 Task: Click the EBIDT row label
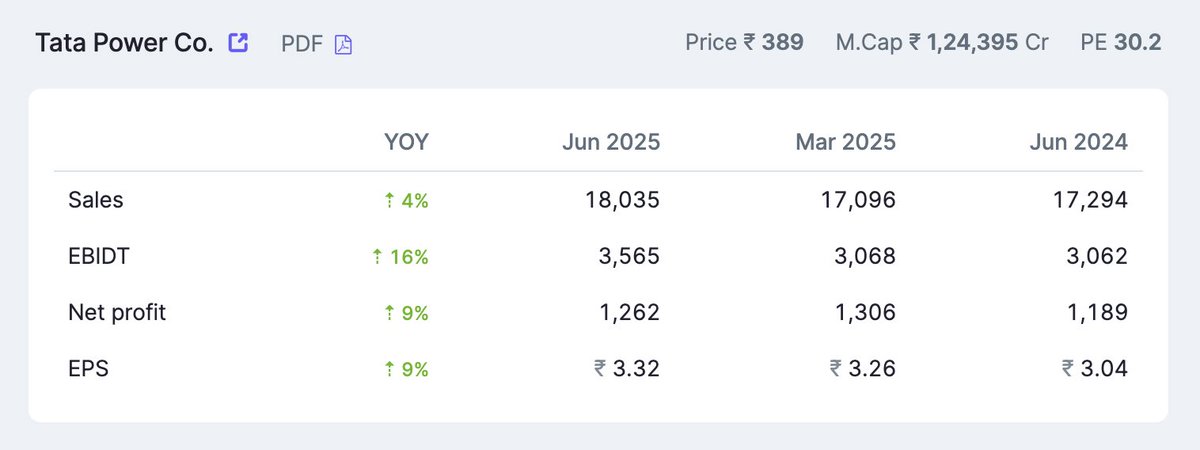click(99, 257)
